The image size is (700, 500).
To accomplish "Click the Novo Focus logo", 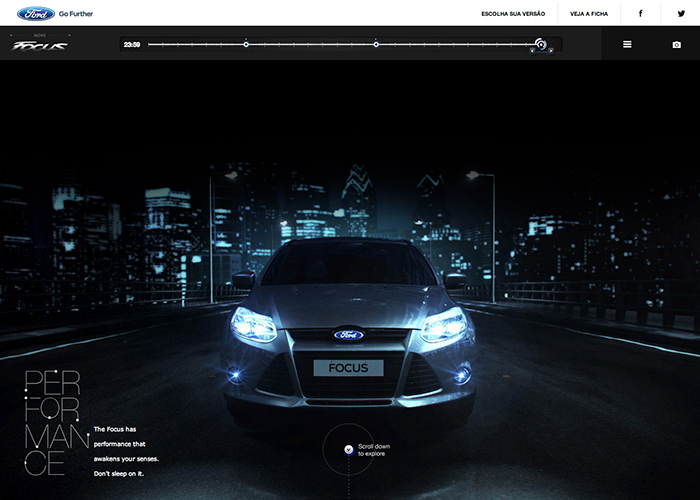I will tap(39, 43).
